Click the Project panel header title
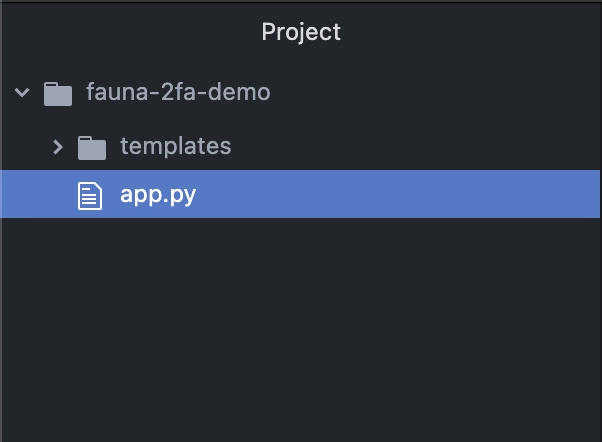The image size is (602, 442). (301, 31)
